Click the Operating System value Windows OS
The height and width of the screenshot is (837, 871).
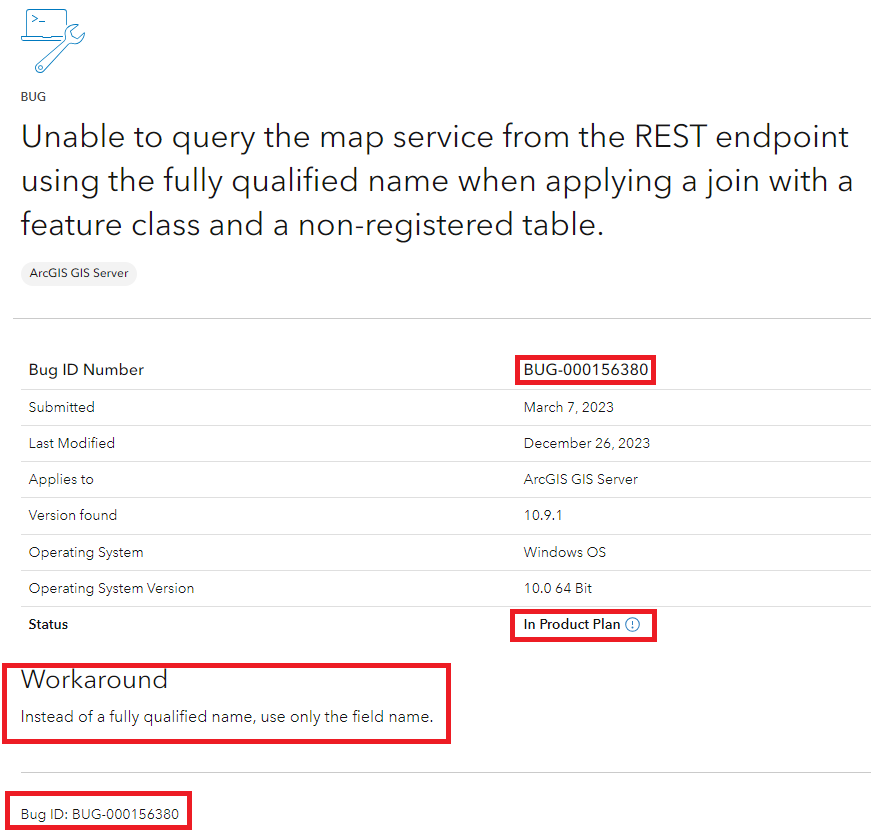[x=564, y=552]
